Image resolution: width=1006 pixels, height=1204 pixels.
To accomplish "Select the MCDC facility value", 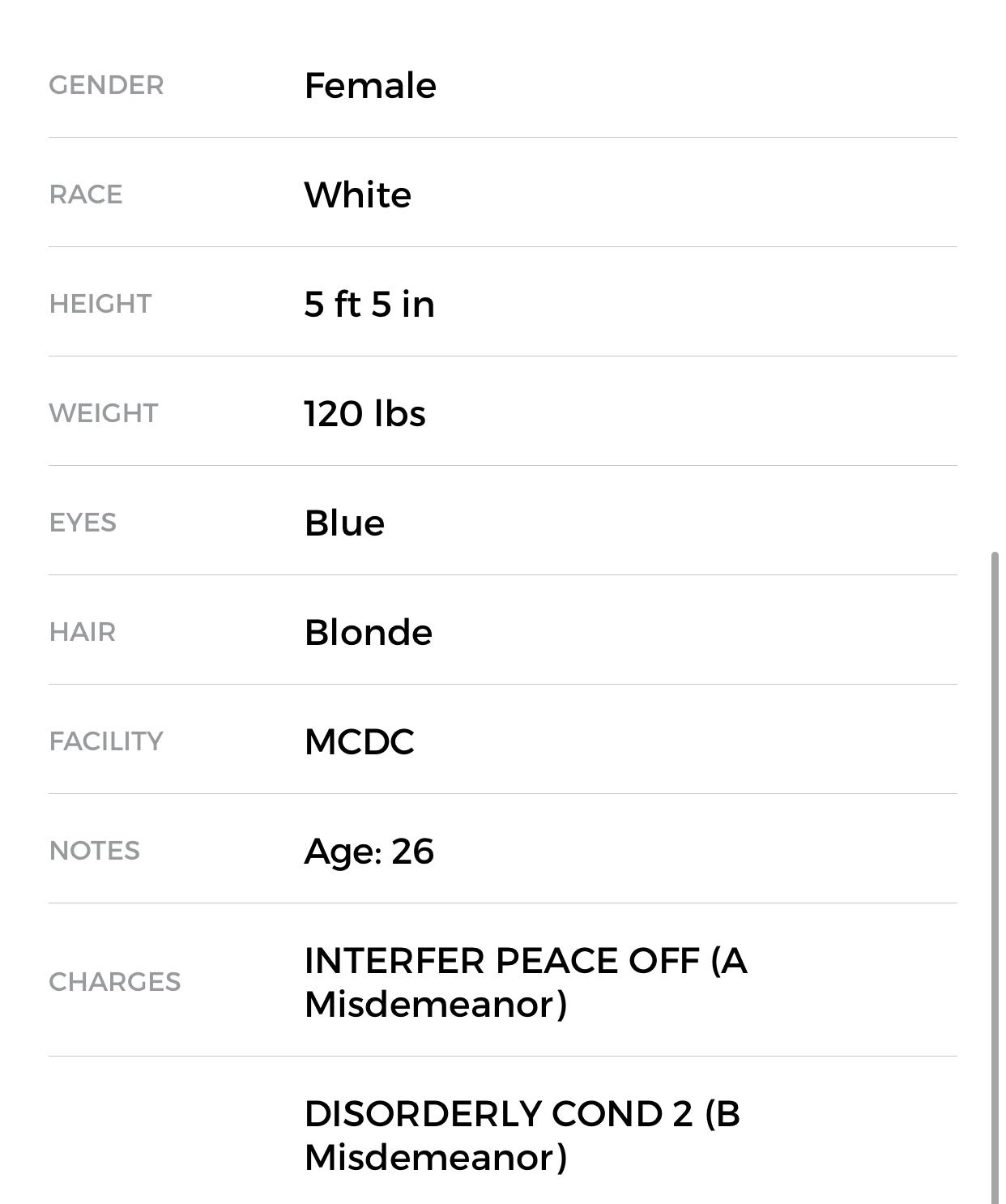I will tap(359, 741).
